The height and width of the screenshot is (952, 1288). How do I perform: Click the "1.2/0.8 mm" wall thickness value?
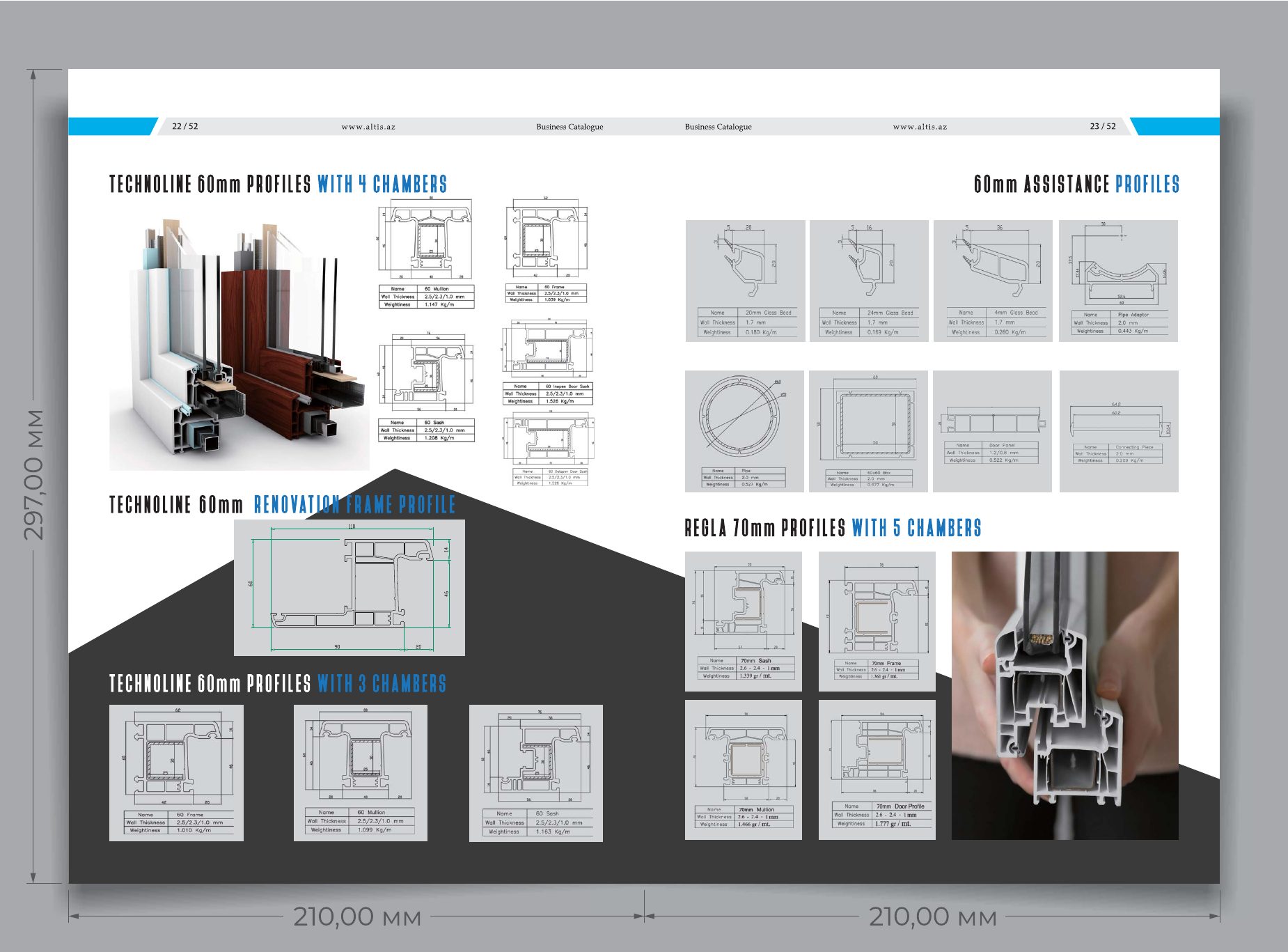point(1003,452)
